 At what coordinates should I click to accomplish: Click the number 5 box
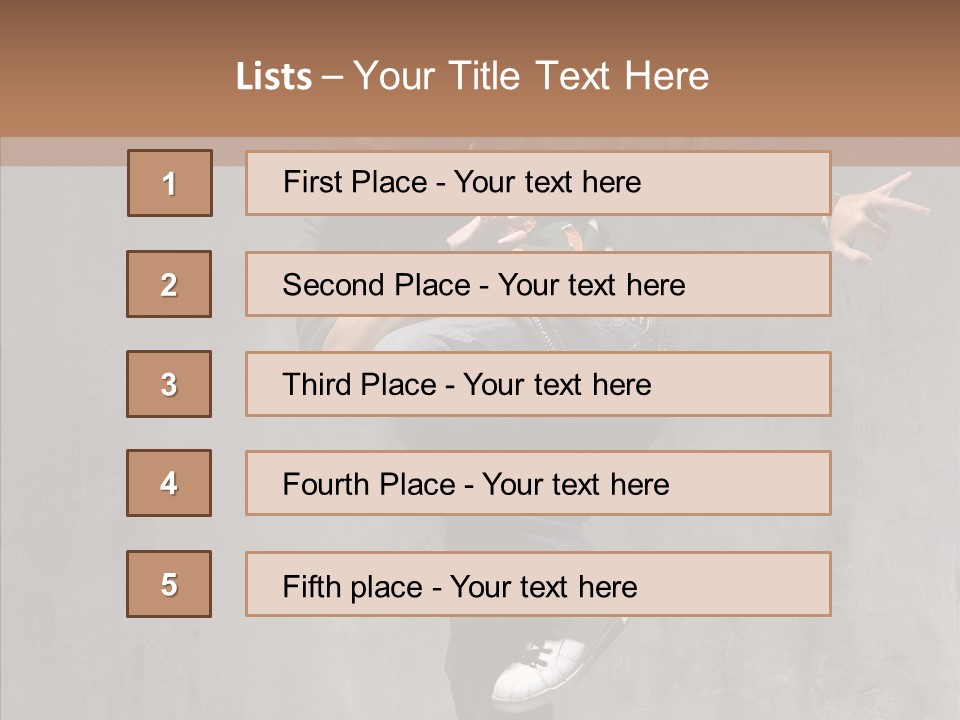pos(169,584)
